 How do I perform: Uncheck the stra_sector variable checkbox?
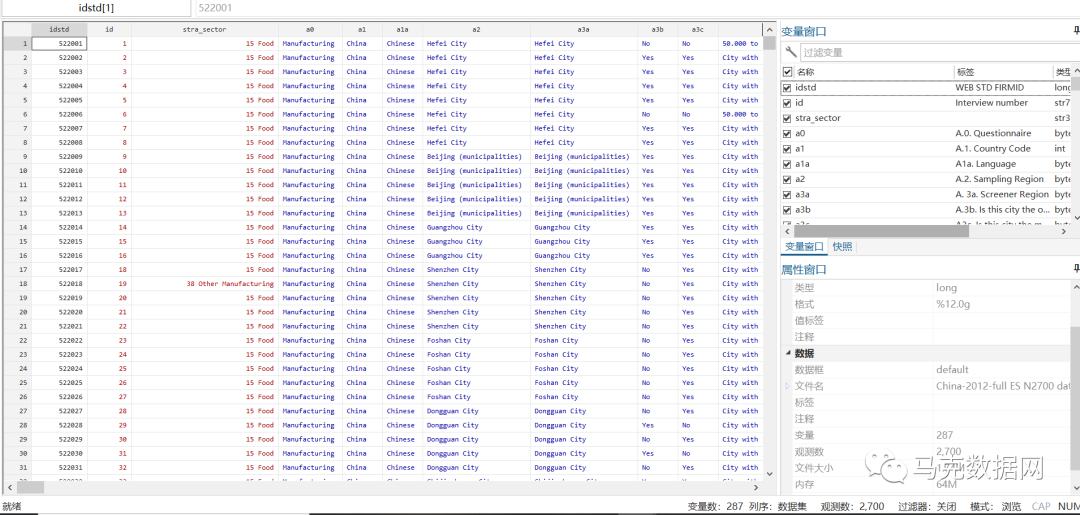(787, 118)
